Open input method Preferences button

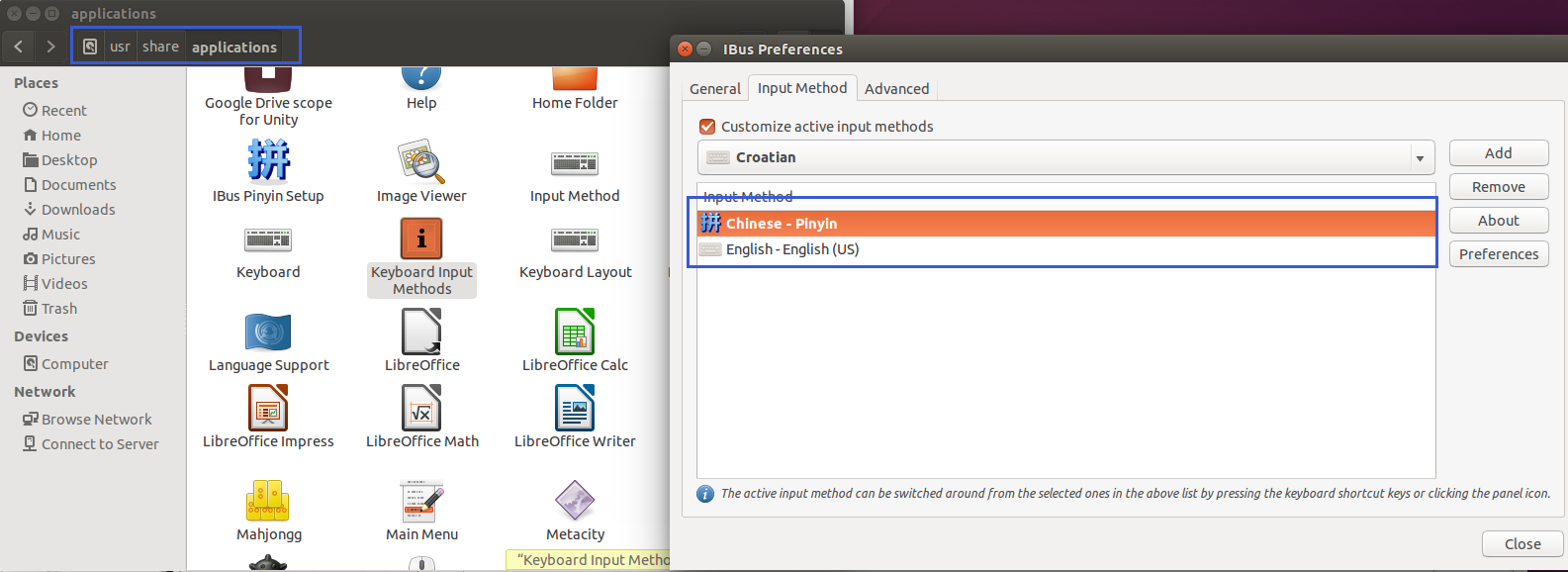tap(1499, 254)
